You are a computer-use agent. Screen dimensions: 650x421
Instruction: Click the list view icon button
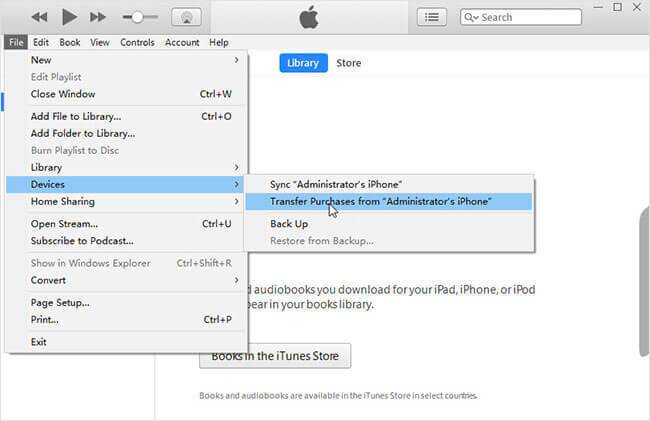[432, 17]
